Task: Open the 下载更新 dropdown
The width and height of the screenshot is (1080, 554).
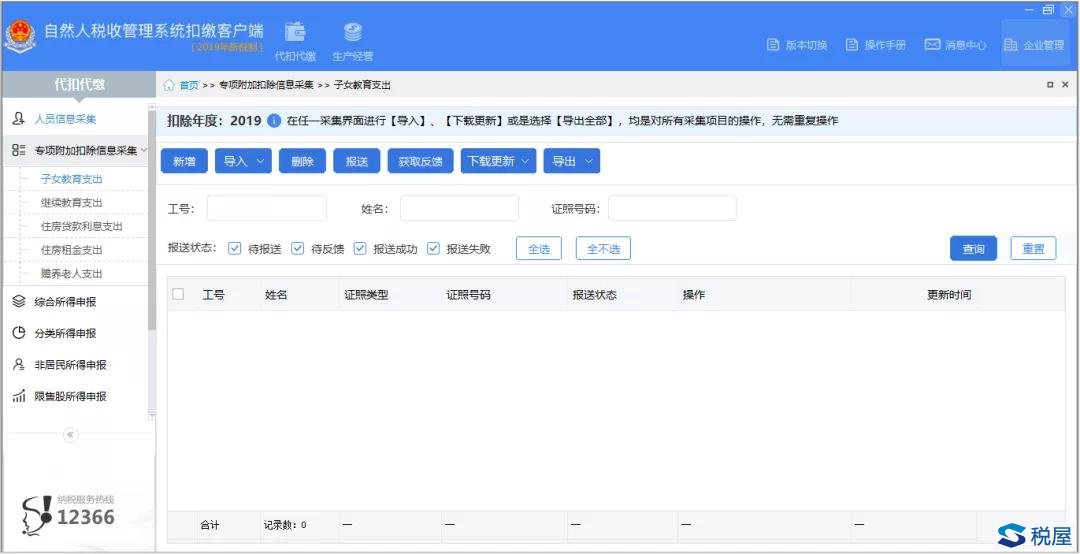Action: 498,161
